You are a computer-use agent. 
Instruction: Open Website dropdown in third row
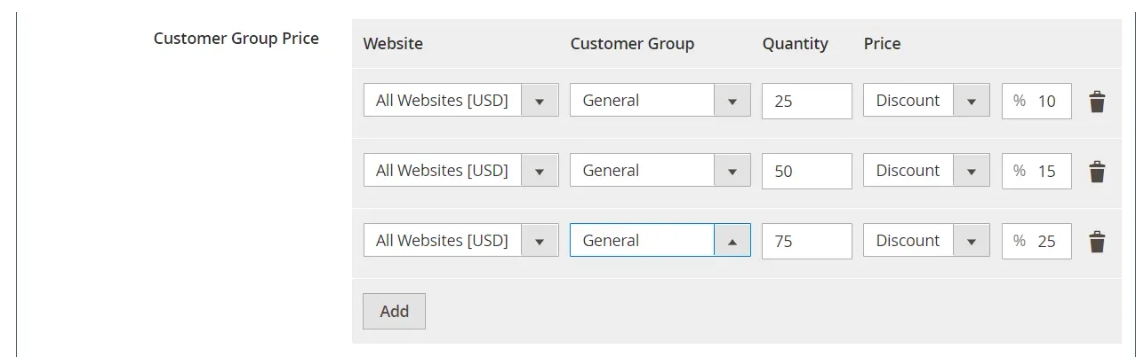click(x=461, y=241)
